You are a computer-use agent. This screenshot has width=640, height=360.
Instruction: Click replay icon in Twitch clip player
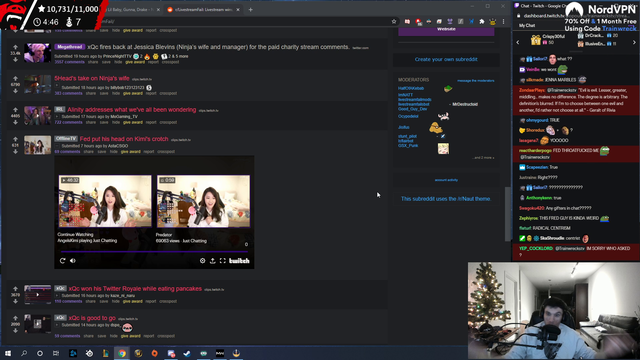(x=62, y=261)
